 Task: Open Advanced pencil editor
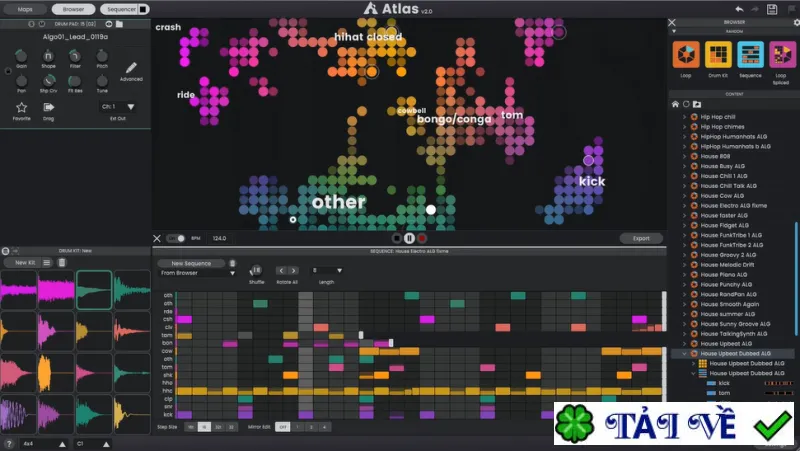(131, 68)
